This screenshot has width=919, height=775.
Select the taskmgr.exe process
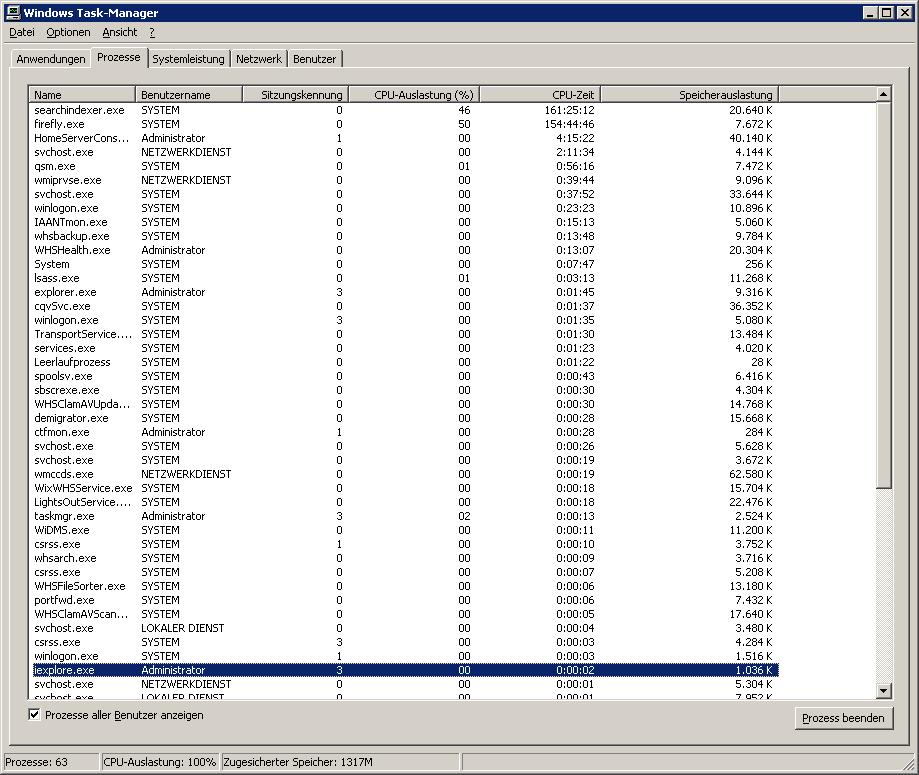pos(406,516)
